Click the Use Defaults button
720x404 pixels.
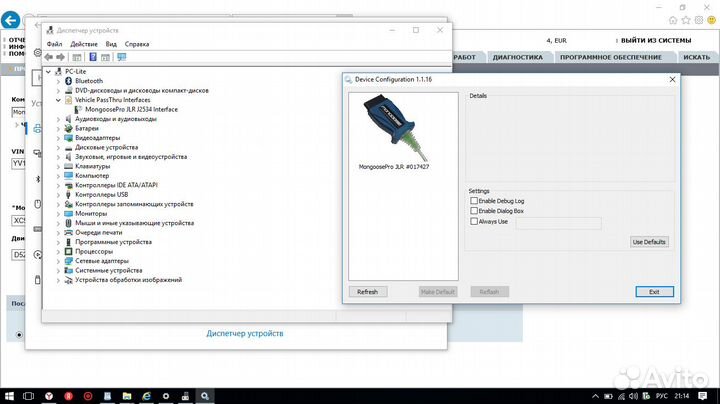tap(649, 242)
